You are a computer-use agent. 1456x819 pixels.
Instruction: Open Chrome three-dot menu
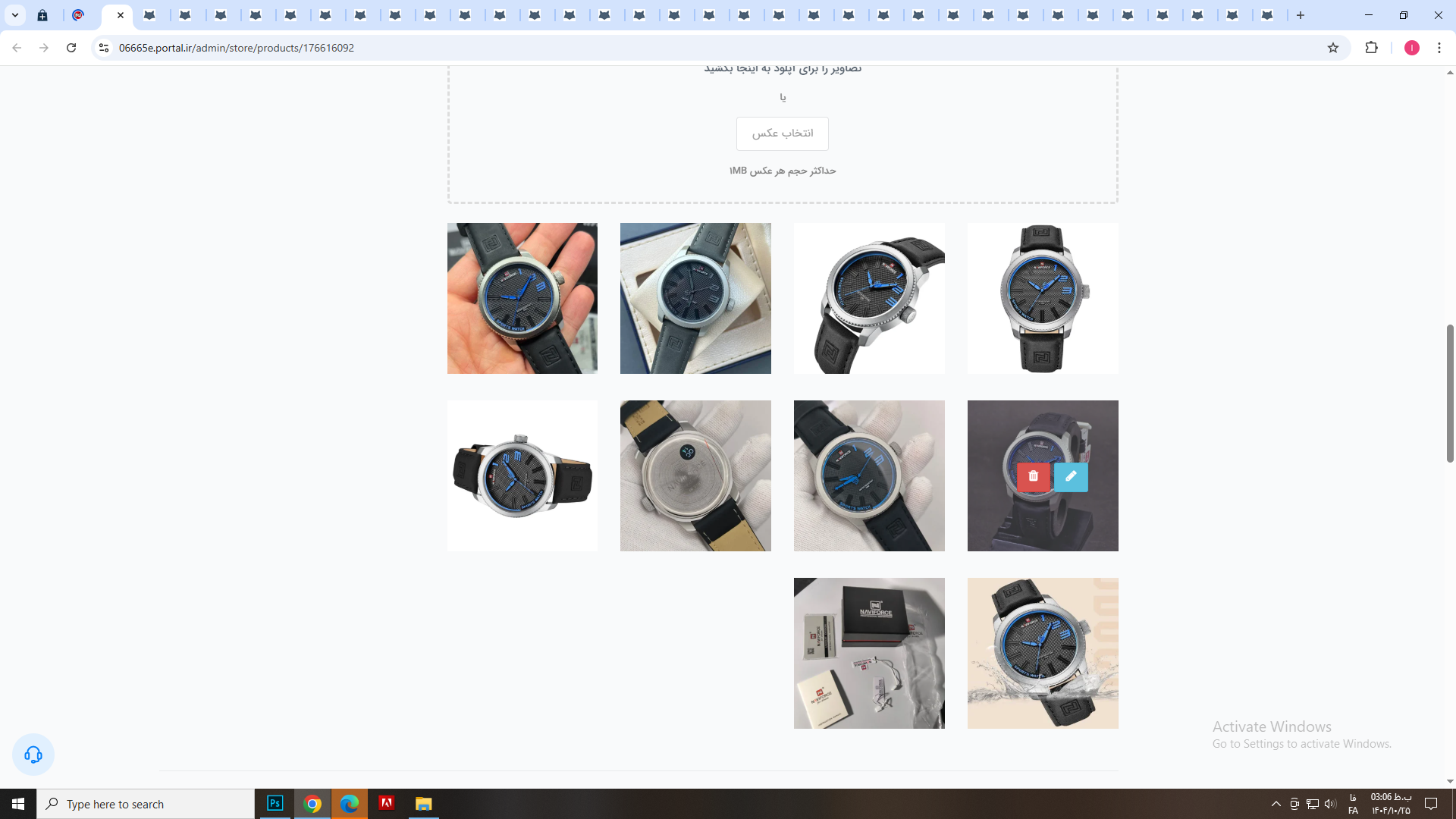click(1439, 48)
